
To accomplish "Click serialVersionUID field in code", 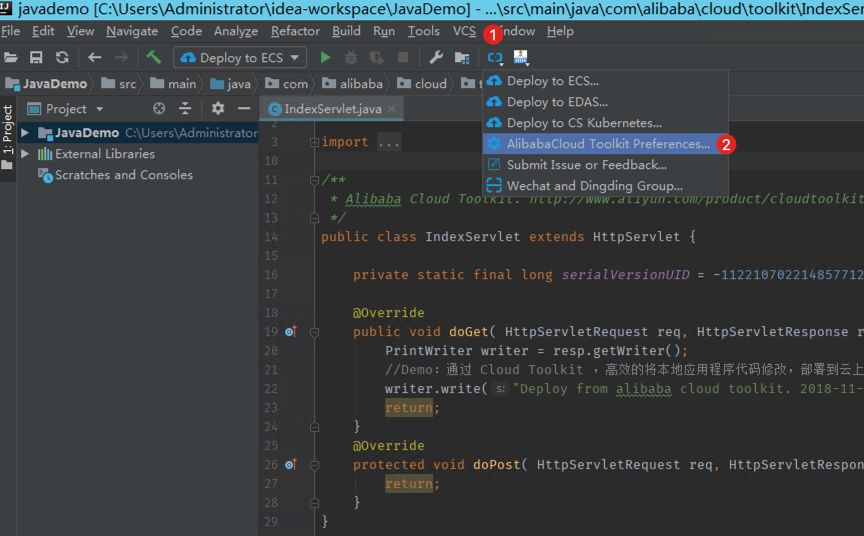I will [625, 274].
